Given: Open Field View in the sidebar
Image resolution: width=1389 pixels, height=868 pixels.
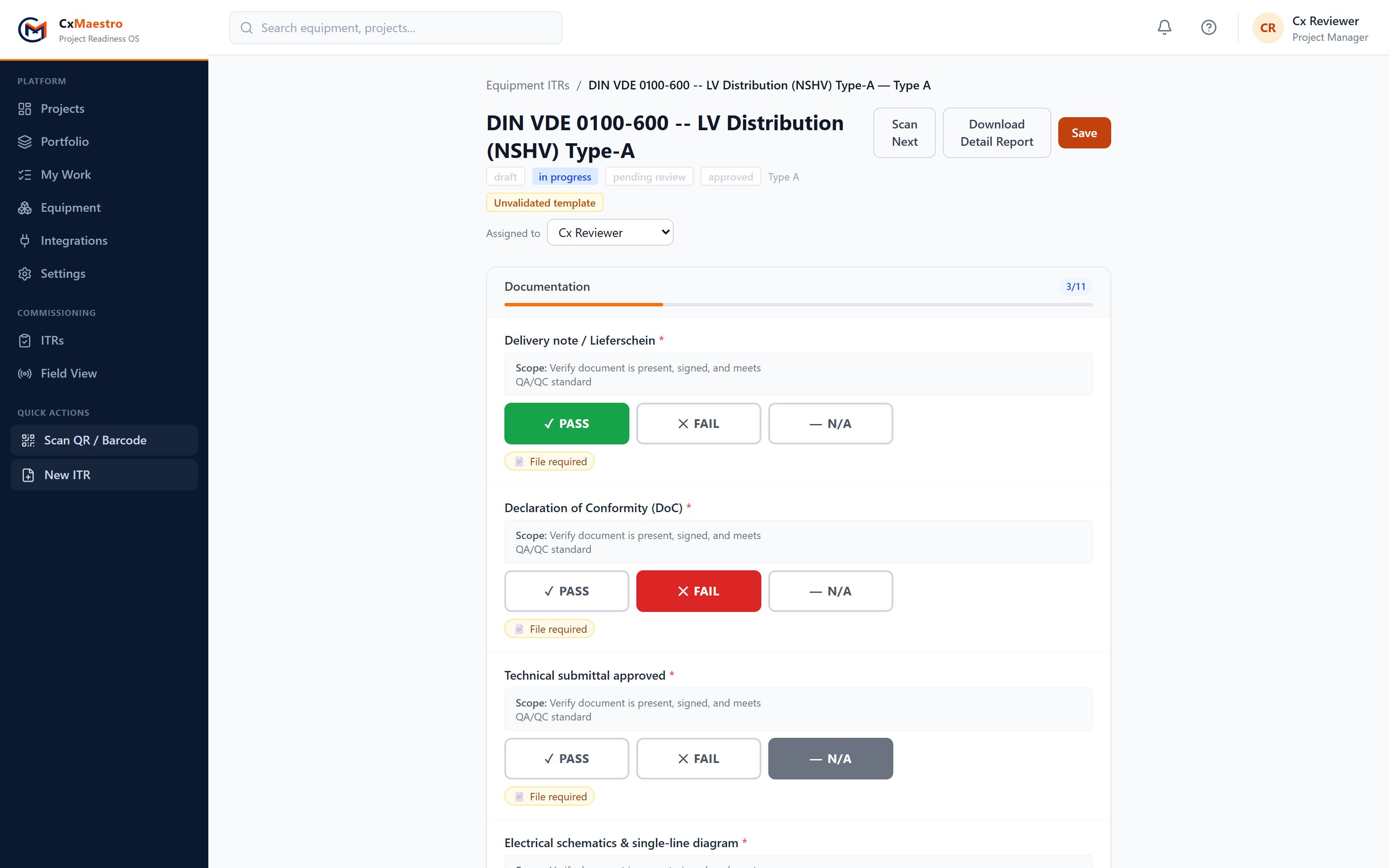Looking at the screenshot, I should tap(104, 374).
